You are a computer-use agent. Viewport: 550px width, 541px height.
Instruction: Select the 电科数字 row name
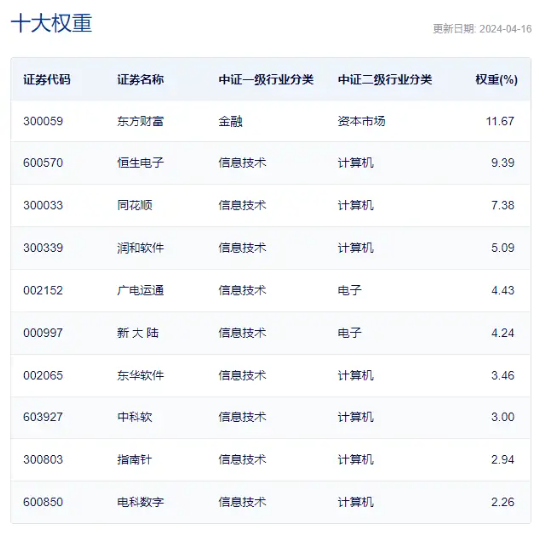140,502
